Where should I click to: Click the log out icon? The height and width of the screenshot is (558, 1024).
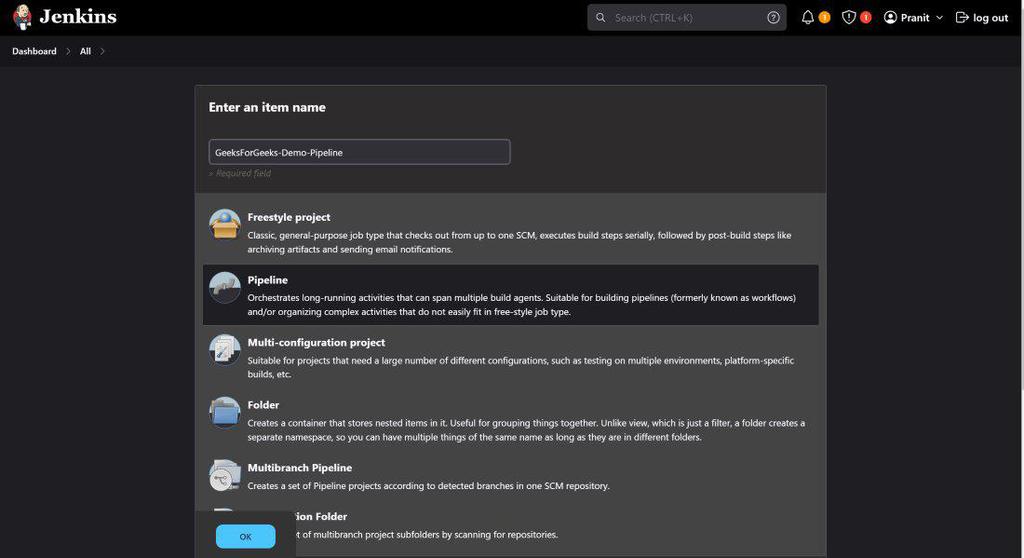click(962, 17)
